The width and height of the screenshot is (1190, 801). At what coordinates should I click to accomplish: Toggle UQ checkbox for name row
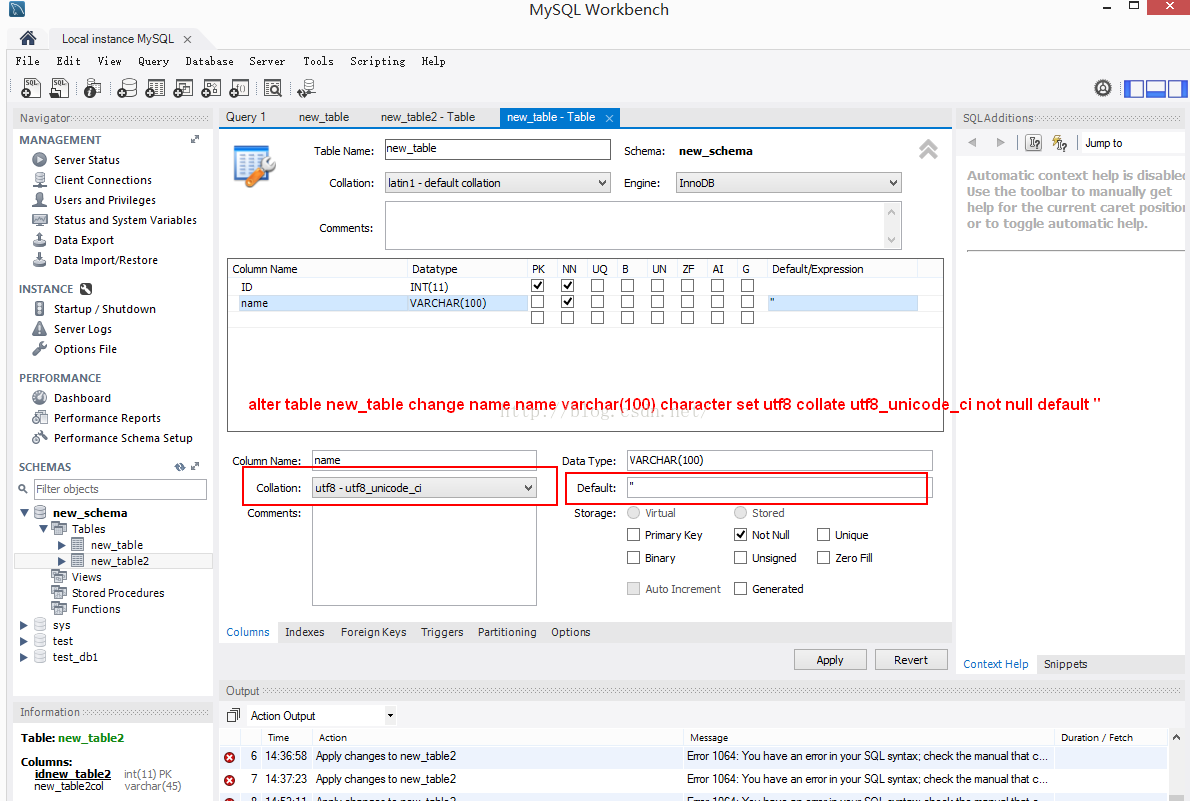tap(597, 301)
